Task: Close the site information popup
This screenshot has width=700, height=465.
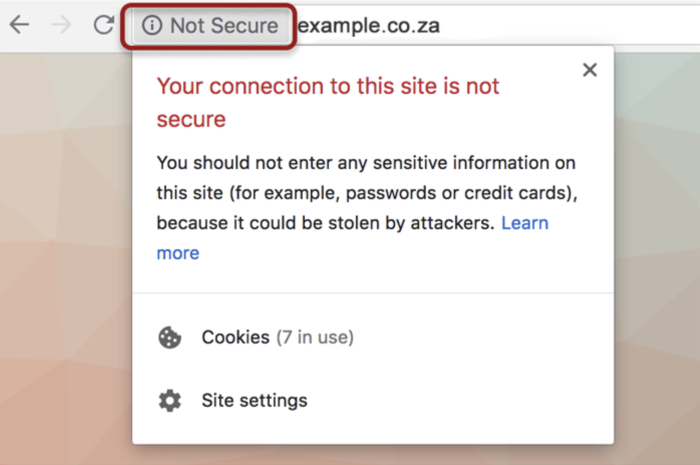Action: [590, 70]
